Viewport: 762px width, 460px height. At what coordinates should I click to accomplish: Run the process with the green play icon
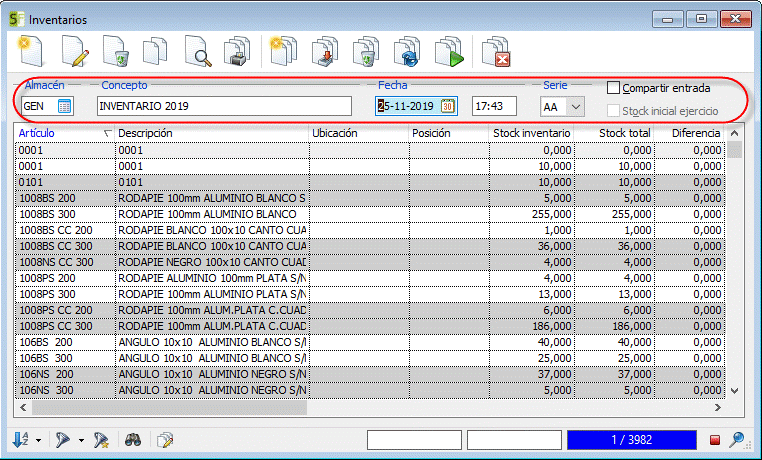pyautogui.click(x=450, y=51)
